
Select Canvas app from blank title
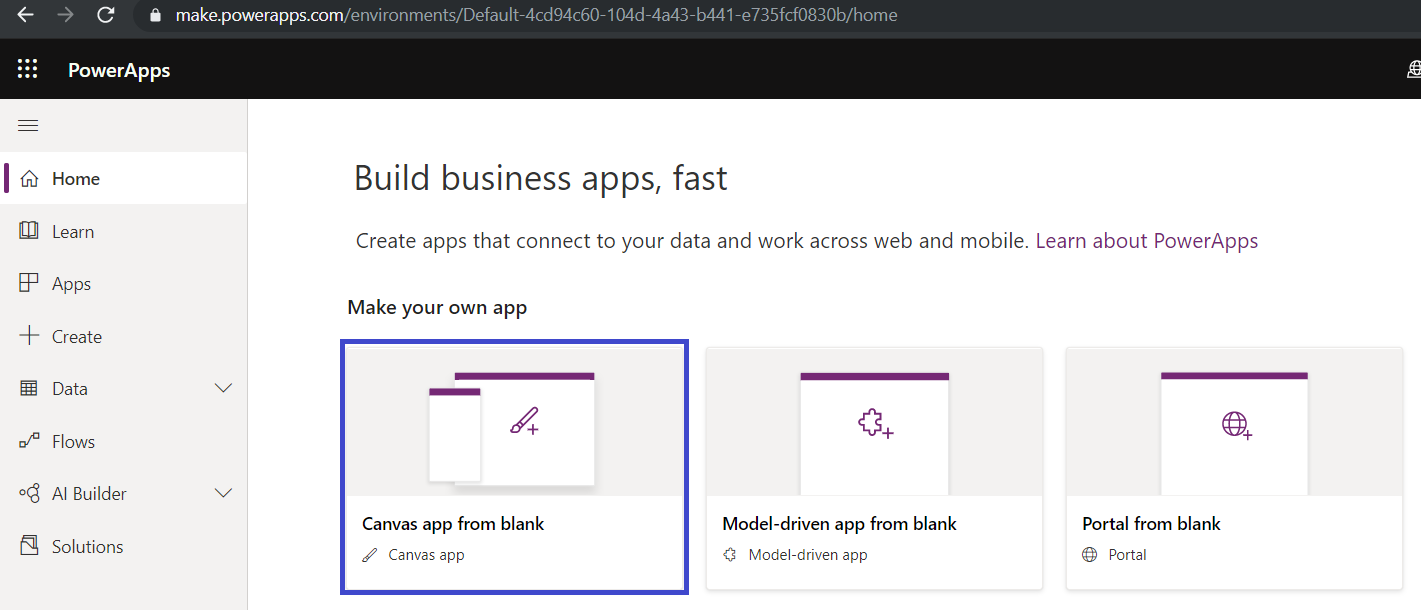(453, 524)
